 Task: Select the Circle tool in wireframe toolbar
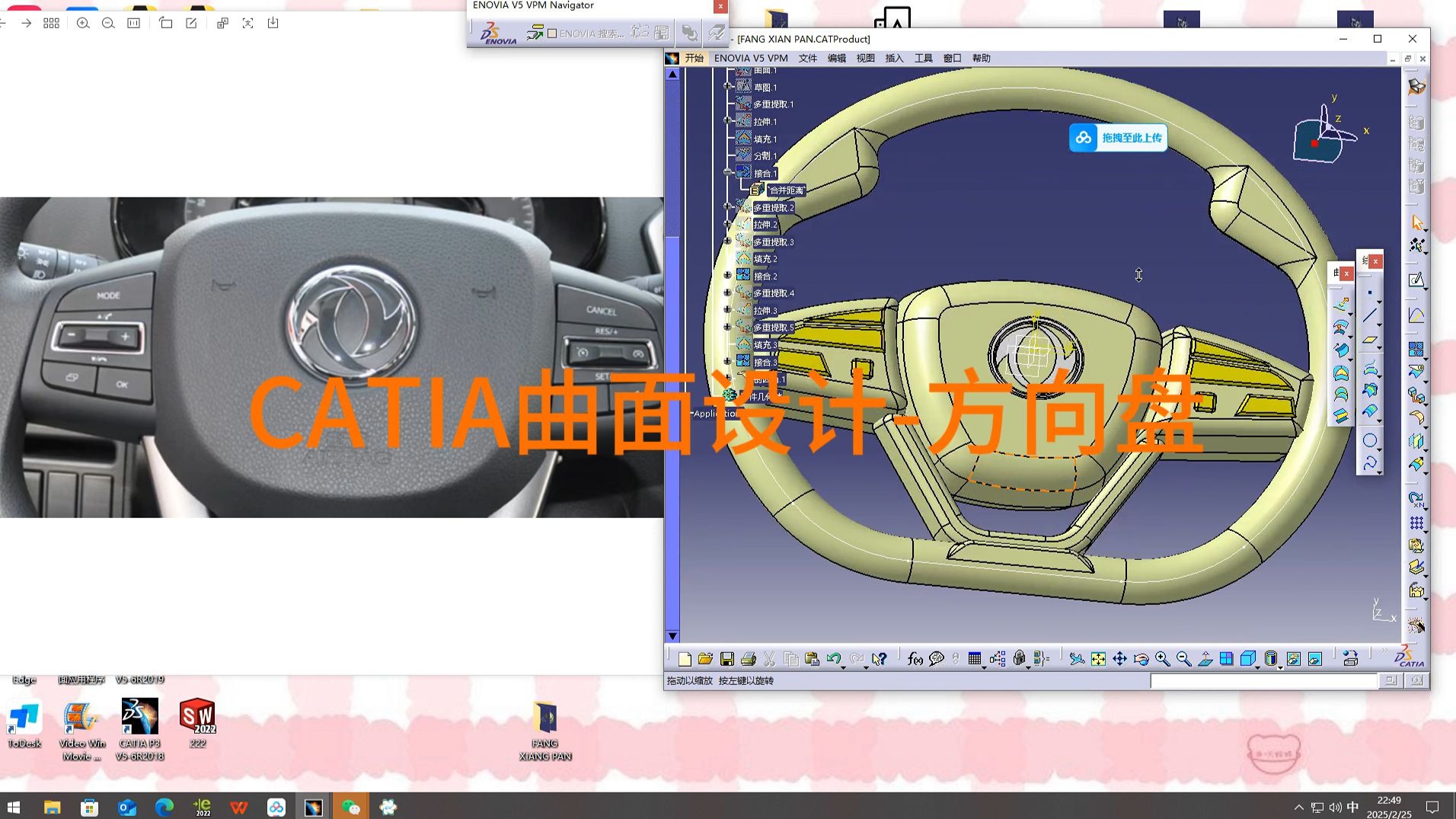[x=1369, y=440]
